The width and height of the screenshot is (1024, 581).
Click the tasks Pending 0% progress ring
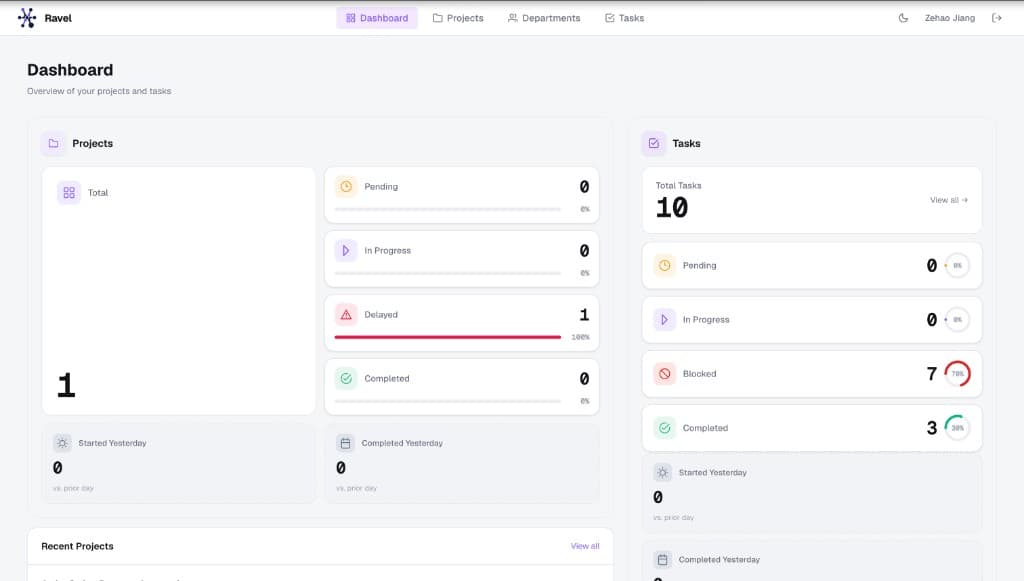[x=957, y=266]
